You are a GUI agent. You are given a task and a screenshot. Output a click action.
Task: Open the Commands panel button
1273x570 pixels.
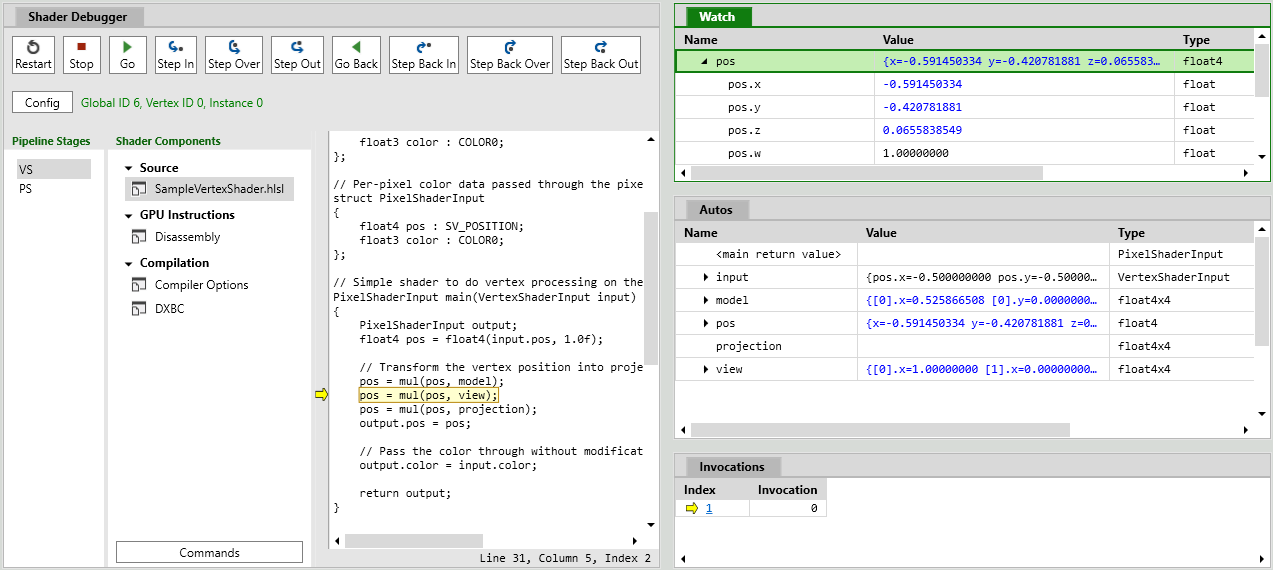pos(209,552)
